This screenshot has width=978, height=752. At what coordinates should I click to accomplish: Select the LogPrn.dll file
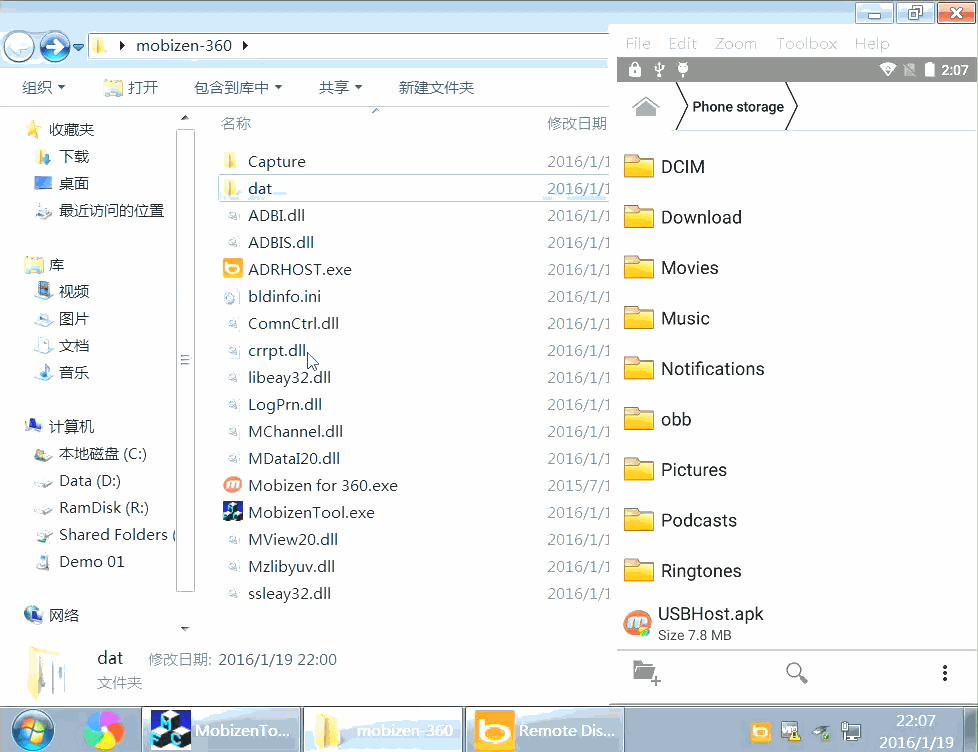coord(285,404)
